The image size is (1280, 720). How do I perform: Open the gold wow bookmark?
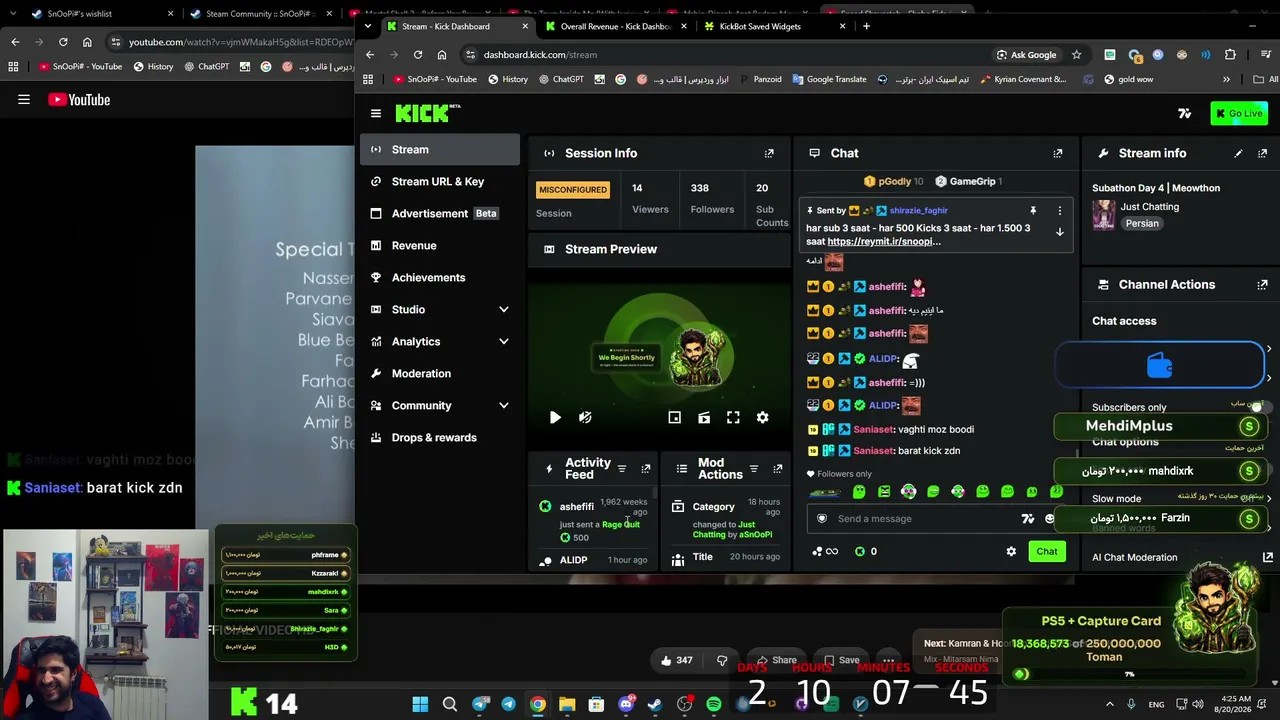1128,80
